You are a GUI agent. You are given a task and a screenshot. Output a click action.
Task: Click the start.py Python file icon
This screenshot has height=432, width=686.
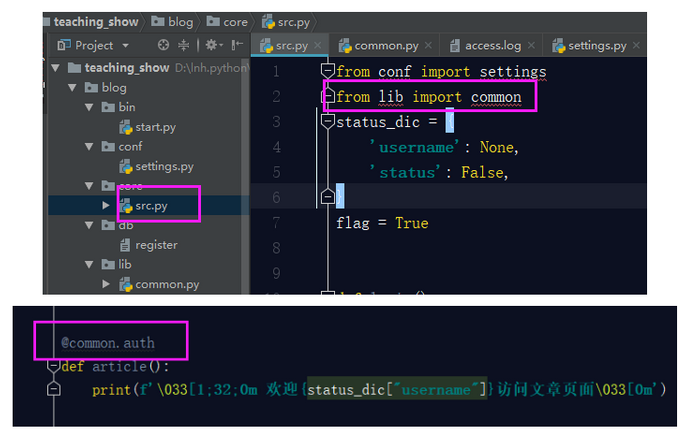(126, 127)
